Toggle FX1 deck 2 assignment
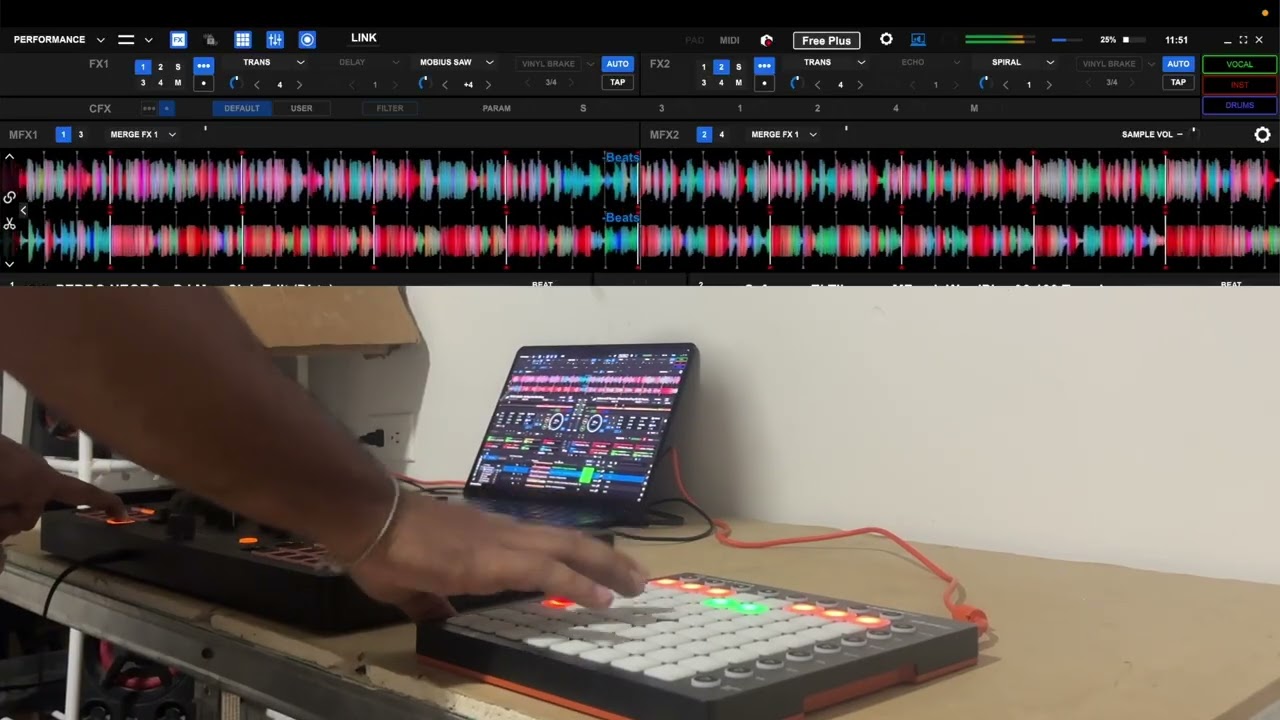 (x=160, y=67)
